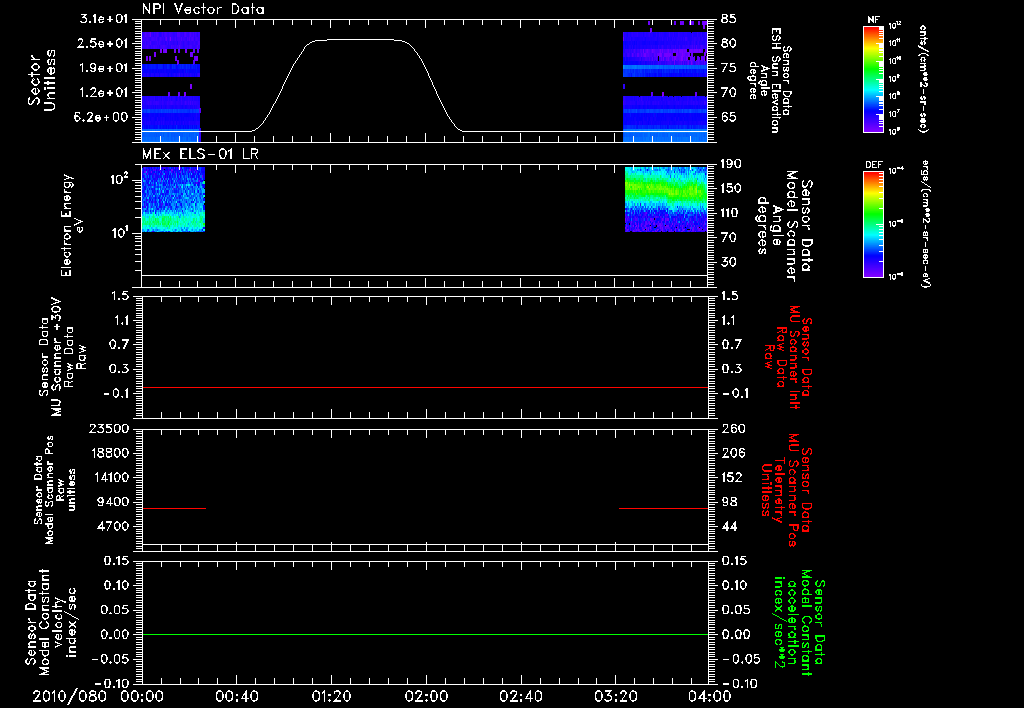Click the 'Sector Unitless' axis label
Viewport: 1024px width, 708px height.
42,80
